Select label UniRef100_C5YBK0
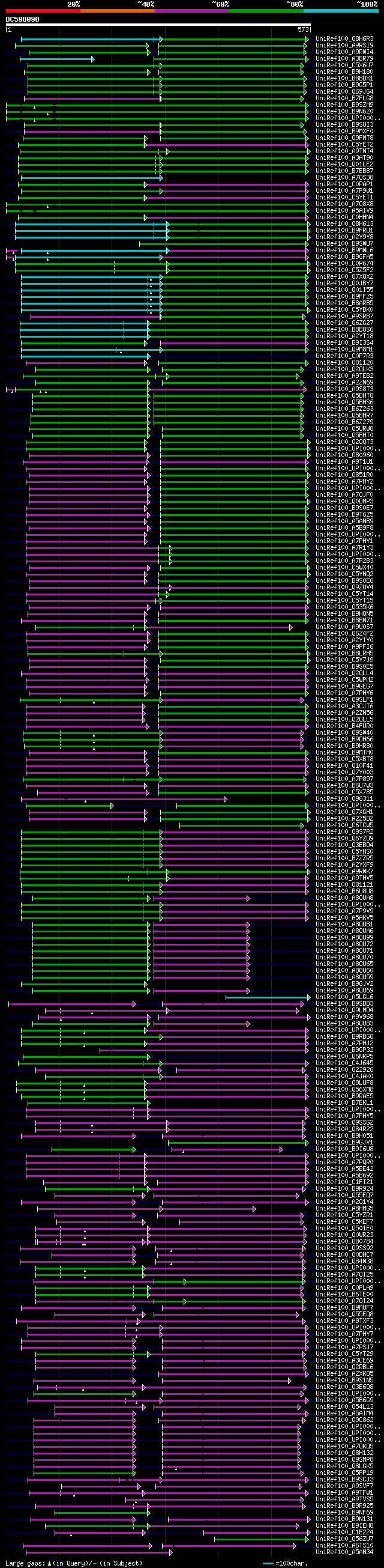384x1568 pixels. [344, 310]
